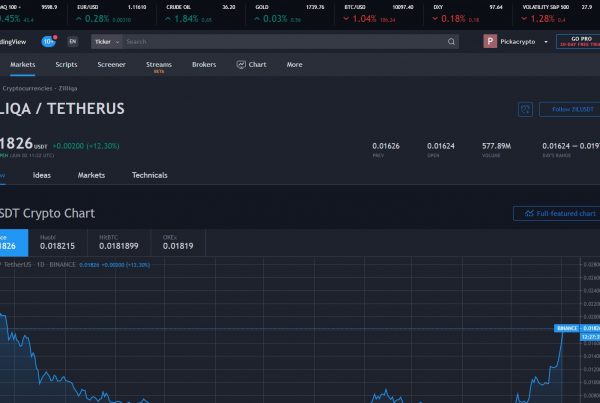Go to the Streams beta menu
Screen dimensions: 600x403
click(159, 66)
